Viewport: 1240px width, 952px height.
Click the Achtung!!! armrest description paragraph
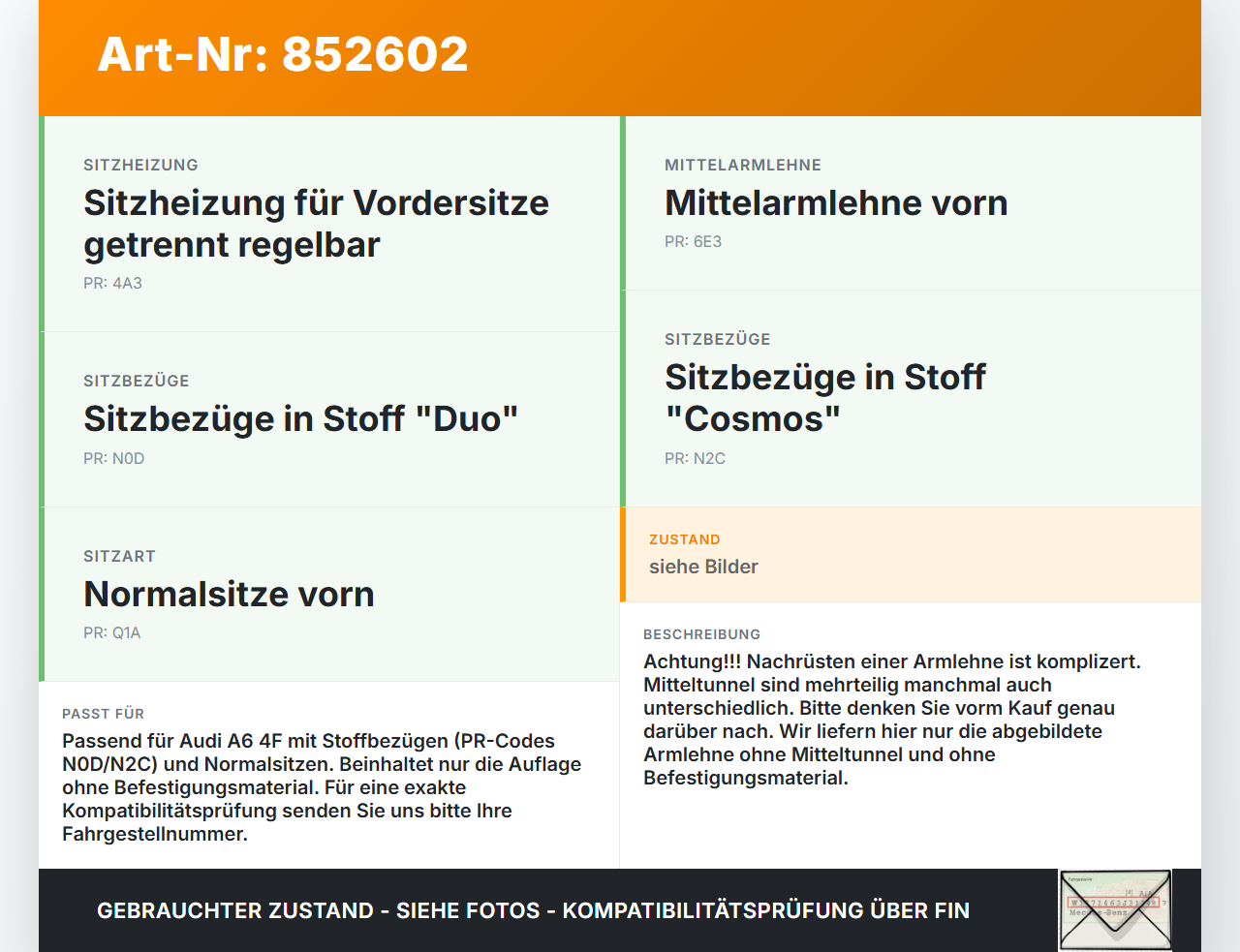892,720
